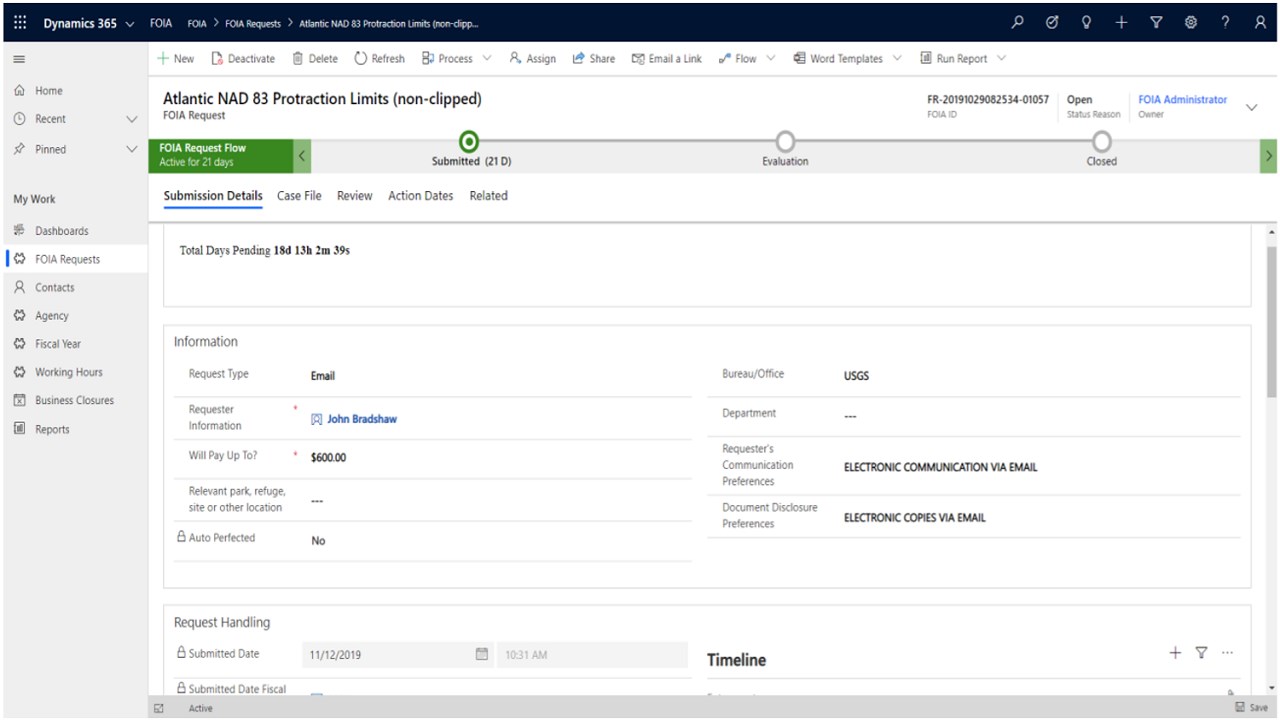Delete the current record

[x=315, y=59]
